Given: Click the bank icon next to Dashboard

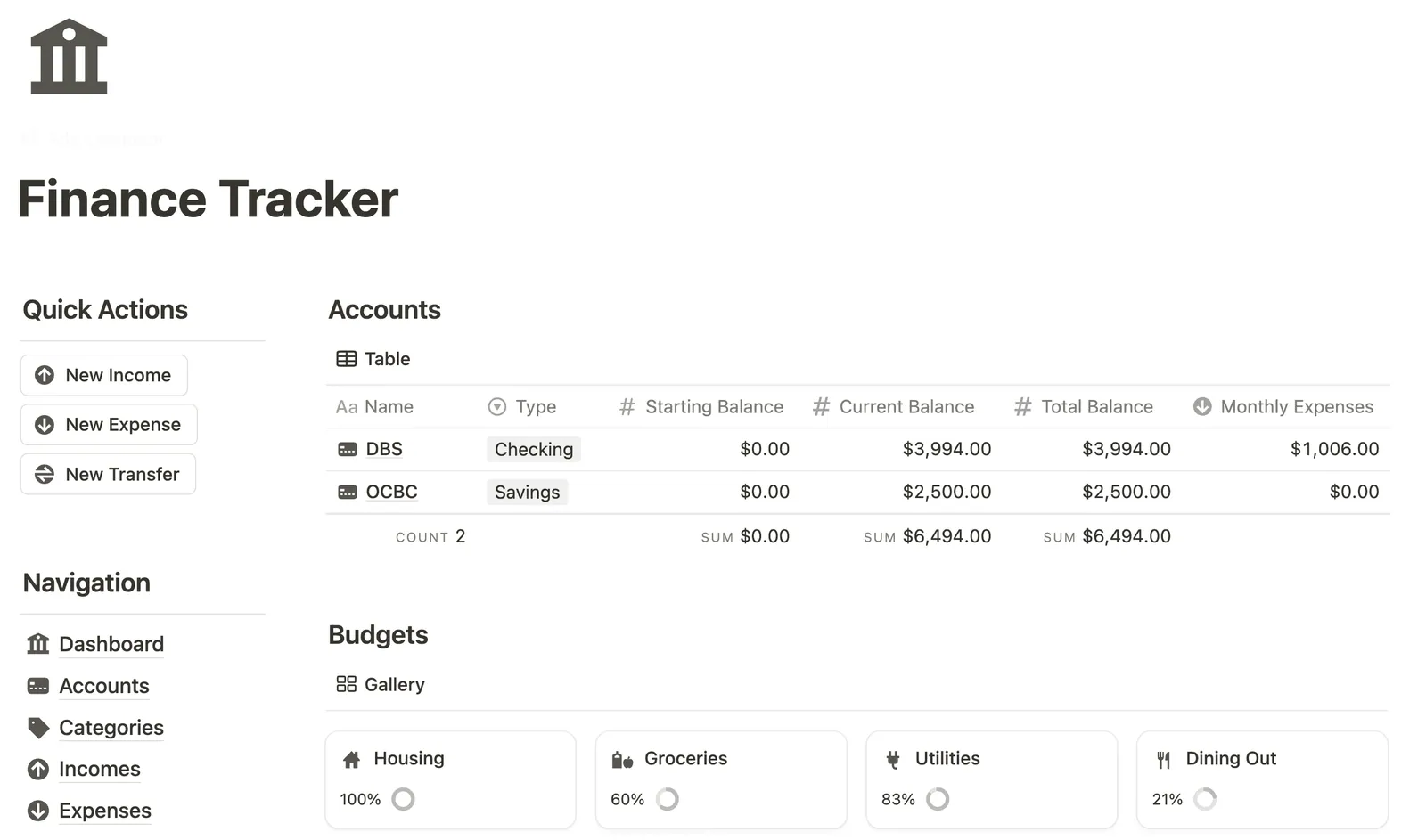Looking at the screenshot, I should pos(38,643).
